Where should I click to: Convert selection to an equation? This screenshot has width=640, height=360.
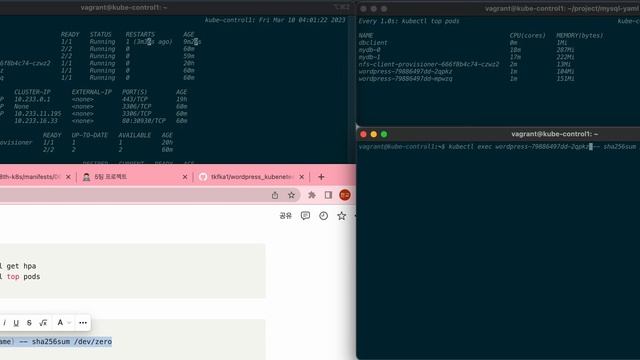pos(43,323)
